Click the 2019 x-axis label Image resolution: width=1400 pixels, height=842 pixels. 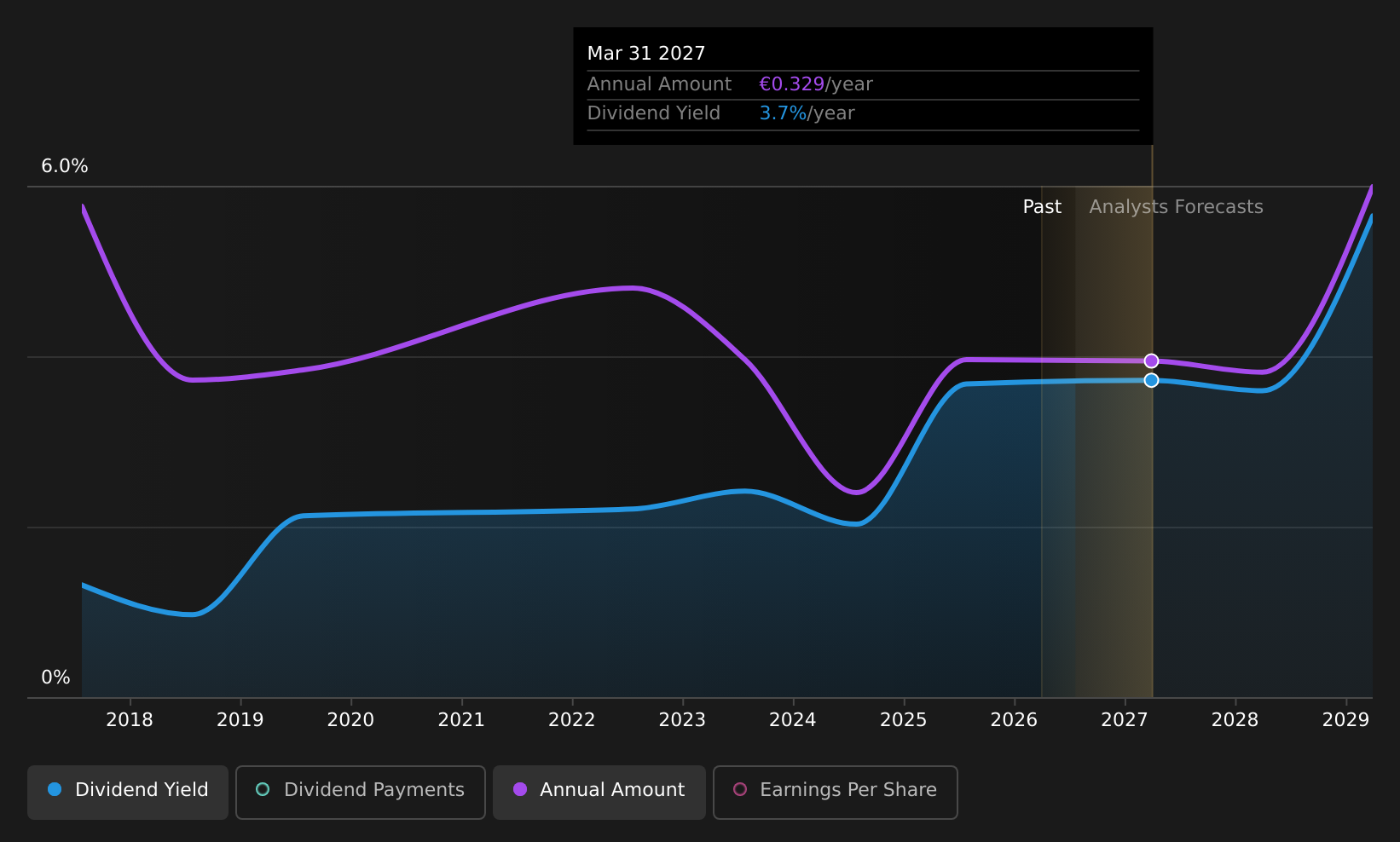click(240, 720)
